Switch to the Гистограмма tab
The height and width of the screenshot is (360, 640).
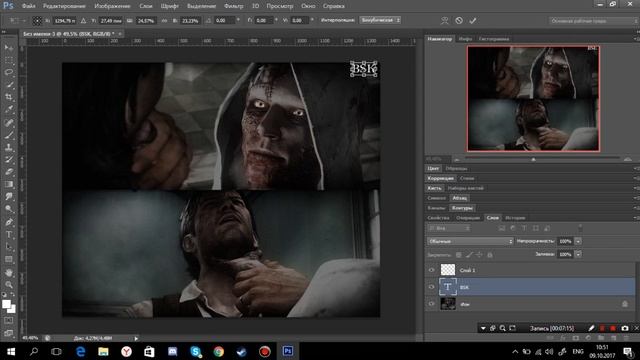tap(494, 39)
